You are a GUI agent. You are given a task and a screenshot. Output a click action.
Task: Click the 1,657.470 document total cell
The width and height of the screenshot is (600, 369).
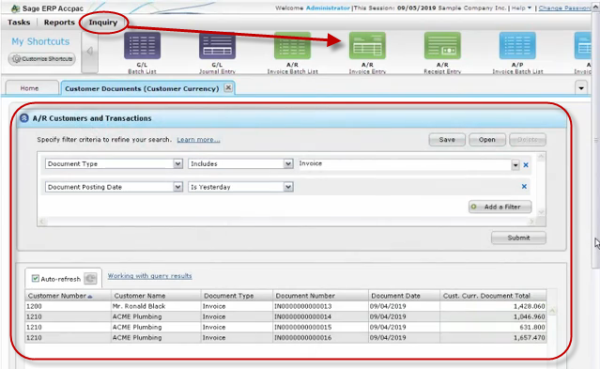point(493,338)
